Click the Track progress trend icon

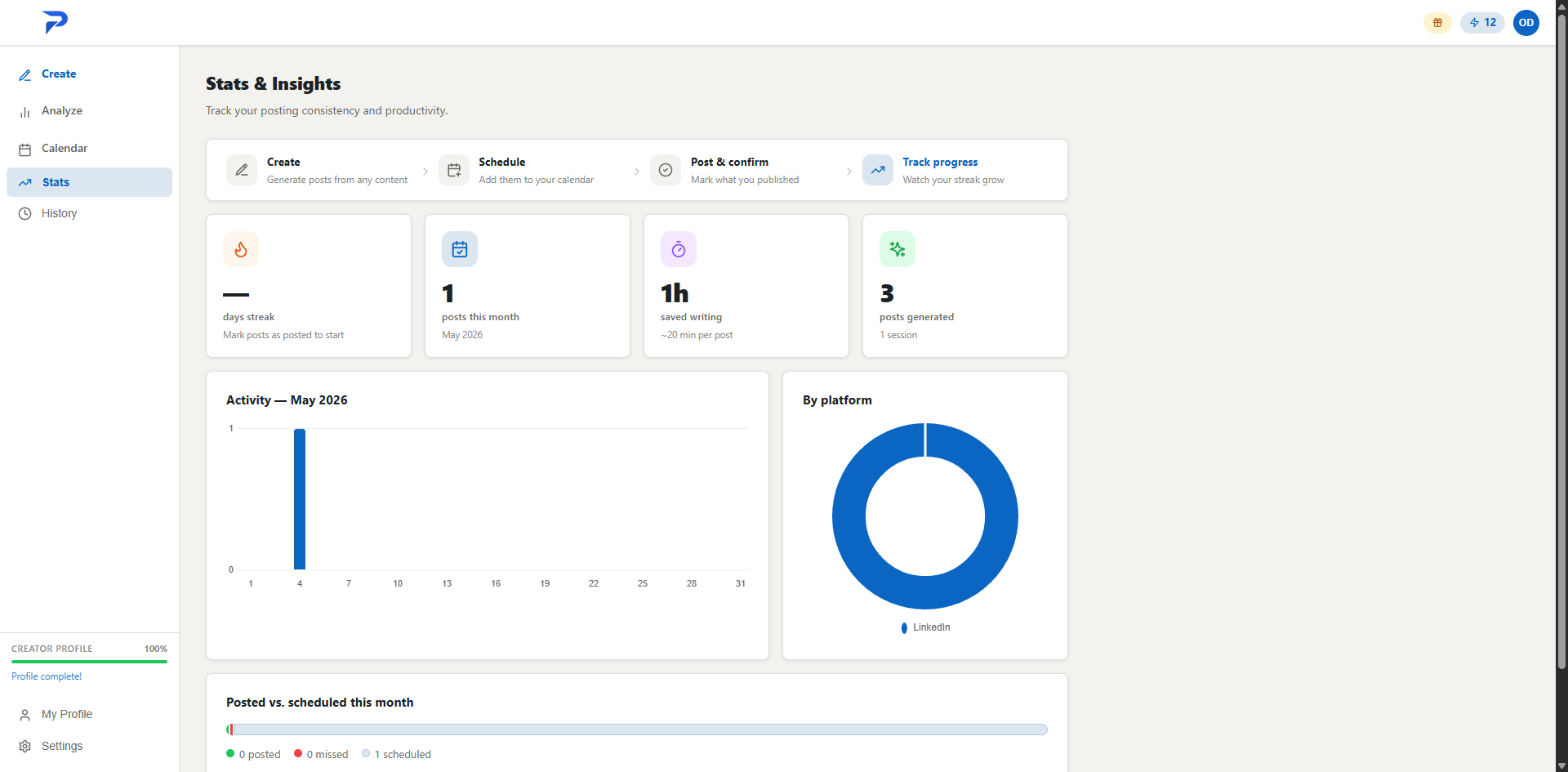pyautogui.click(x=878, y=170)
